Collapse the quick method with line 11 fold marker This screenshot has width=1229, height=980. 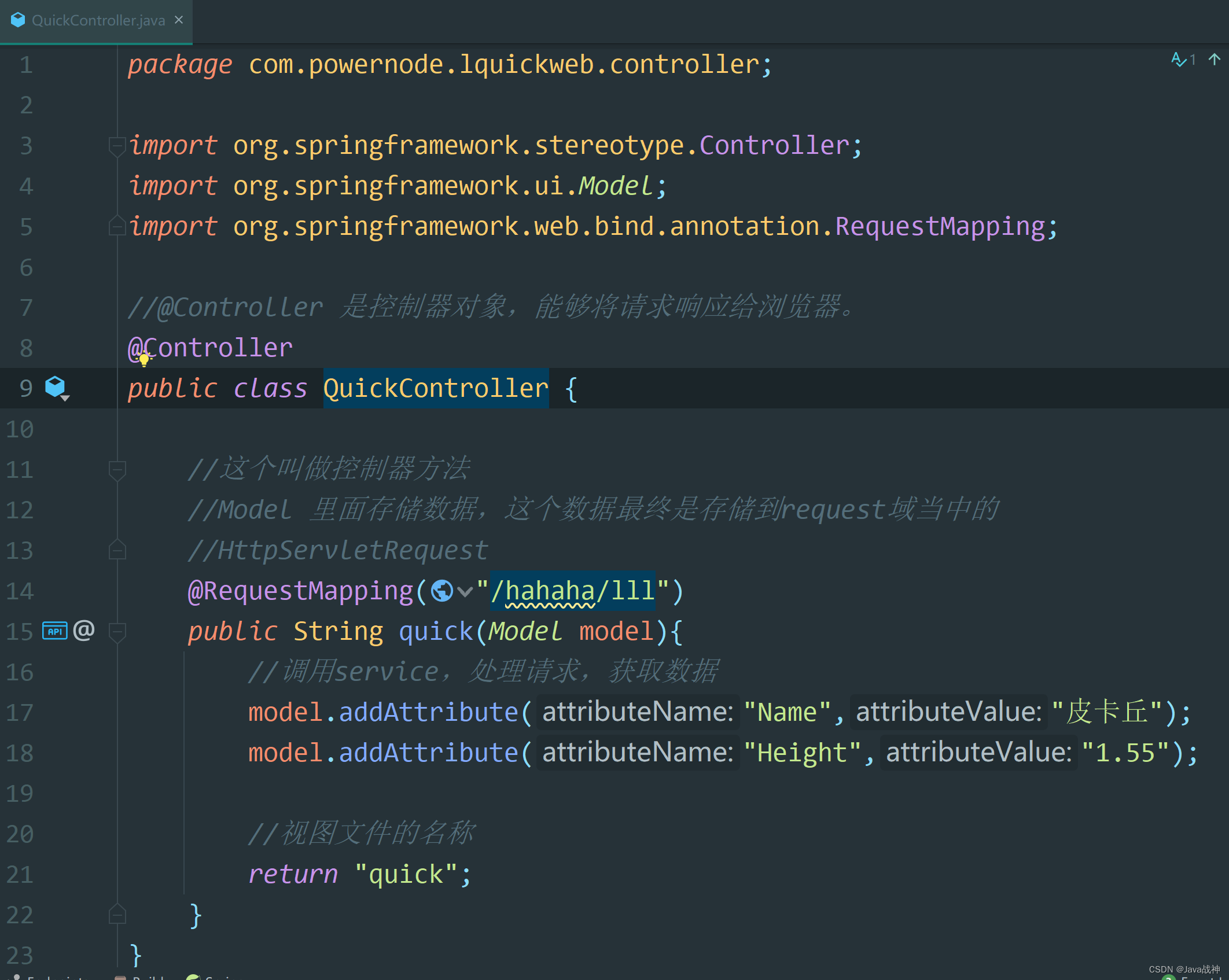point(117,469)
